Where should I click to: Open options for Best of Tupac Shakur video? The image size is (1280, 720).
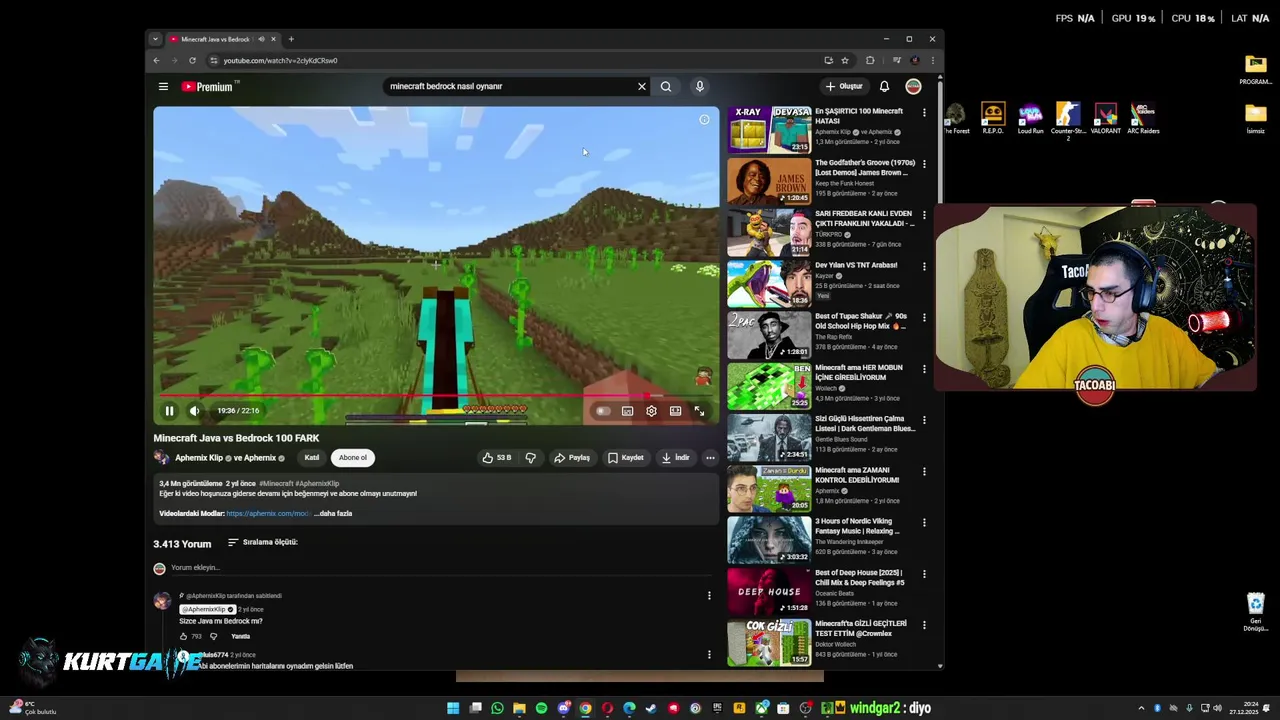click(x=924, y=317)
